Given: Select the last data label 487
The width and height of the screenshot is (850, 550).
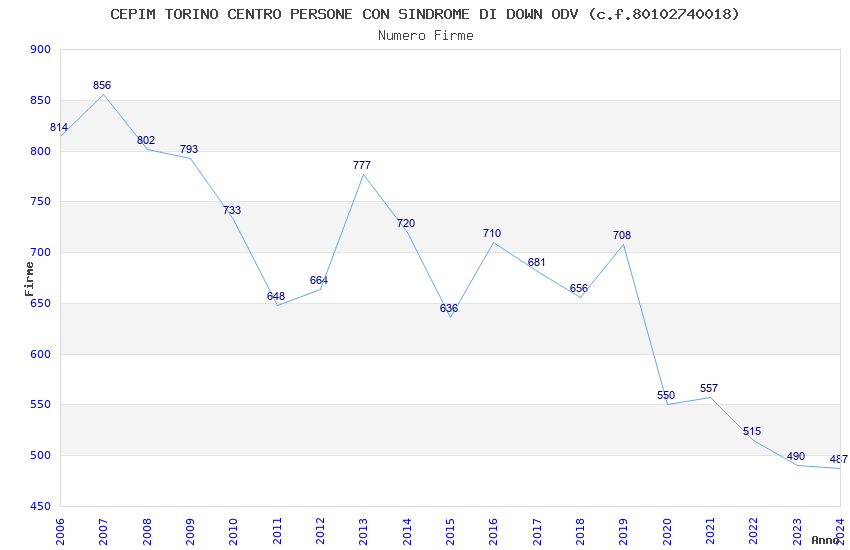Looking at the screenshot, I should point(839,460).
